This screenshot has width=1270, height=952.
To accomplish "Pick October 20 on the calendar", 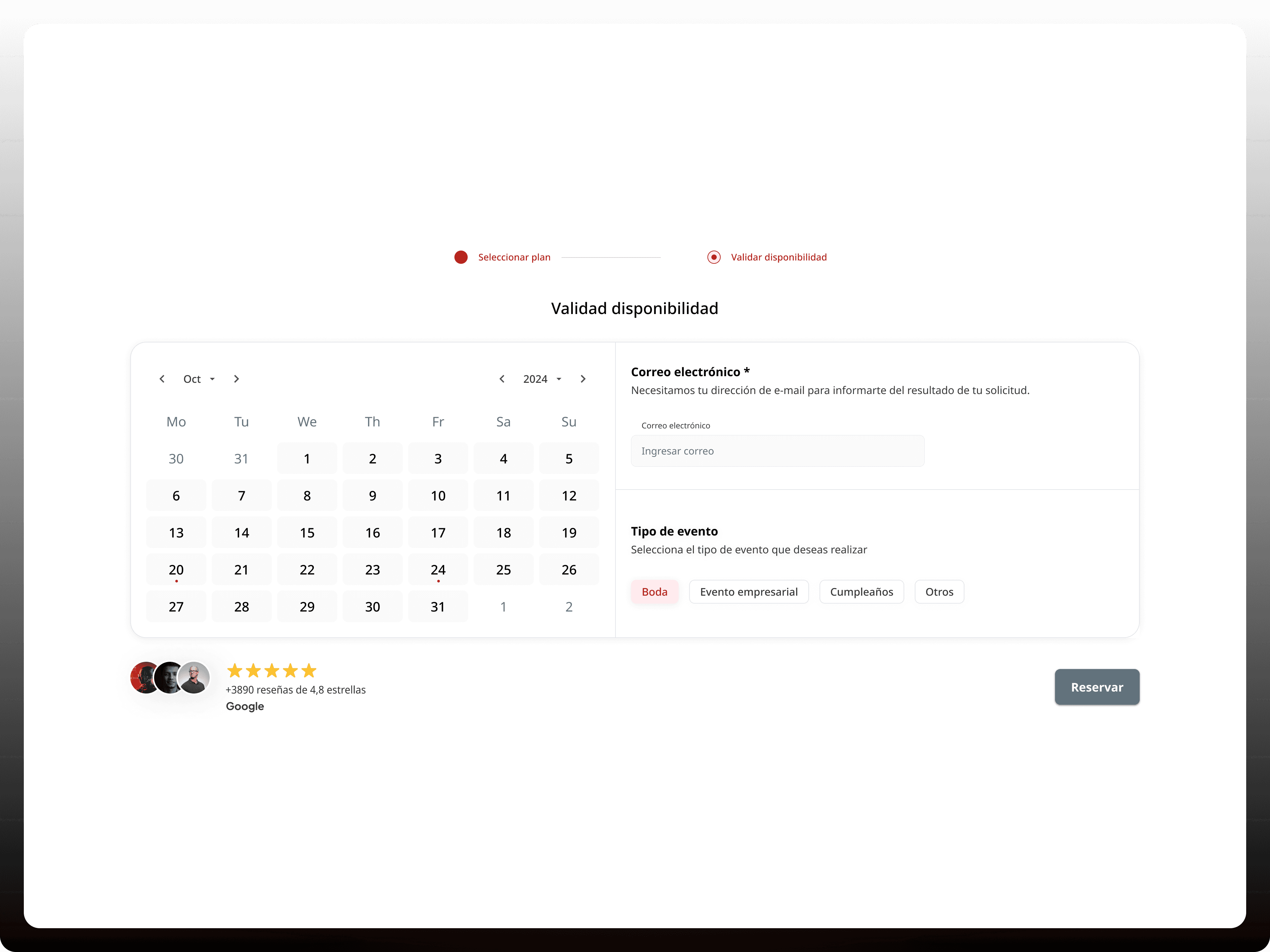I will click(176, 570).
